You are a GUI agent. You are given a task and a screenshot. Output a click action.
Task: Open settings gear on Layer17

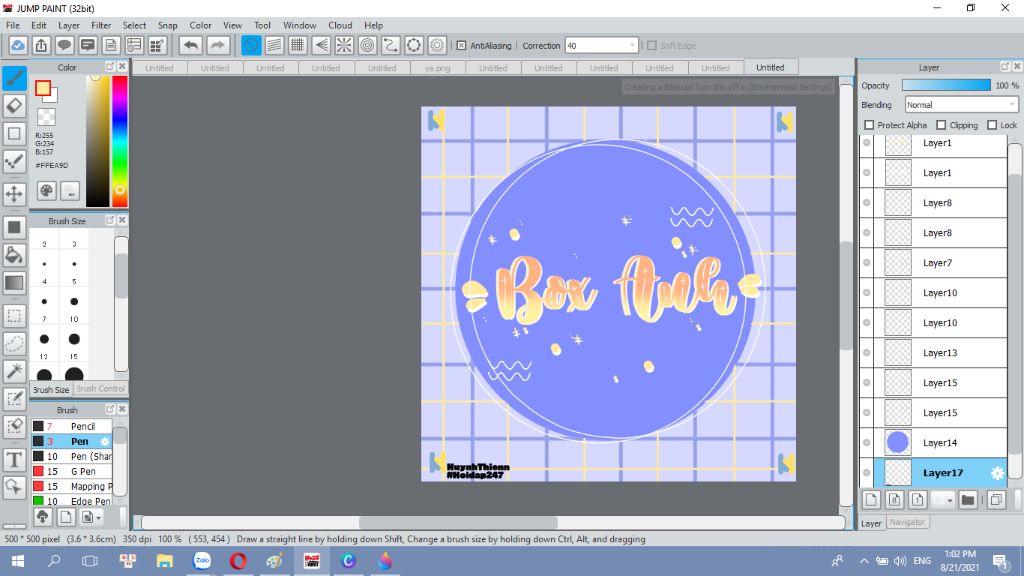tap(997, 473)
